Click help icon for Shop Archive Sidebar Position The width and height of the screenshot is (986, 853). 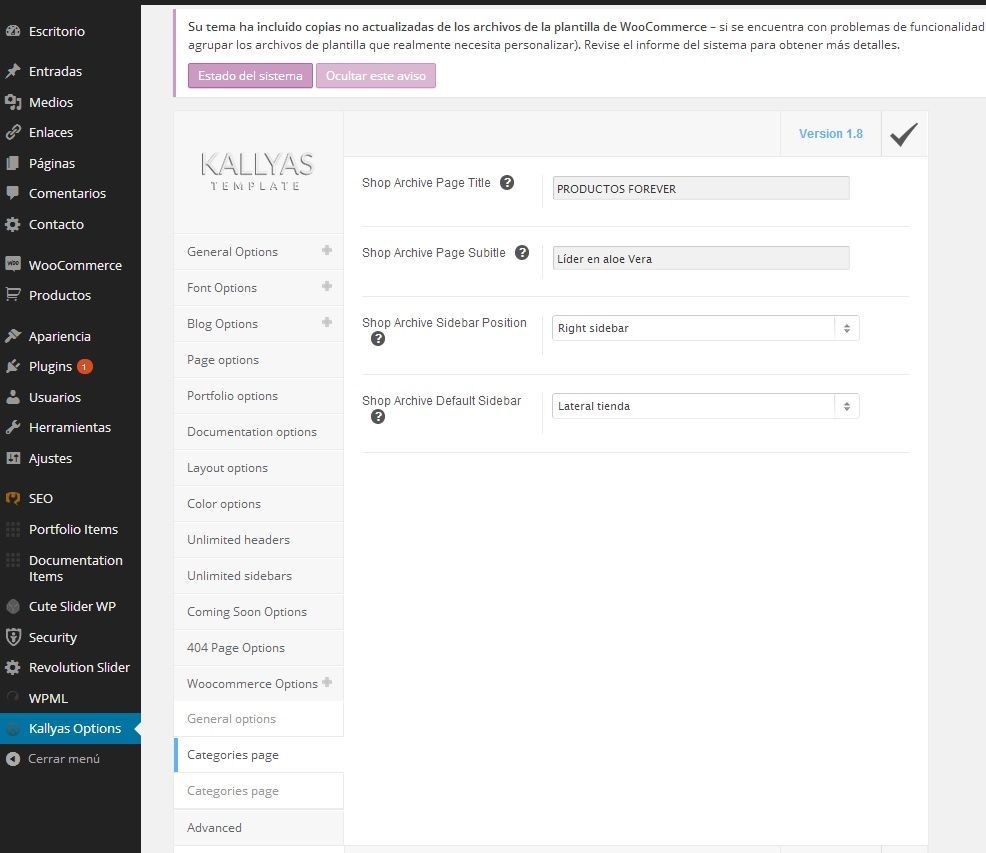[x=378, y=339]
